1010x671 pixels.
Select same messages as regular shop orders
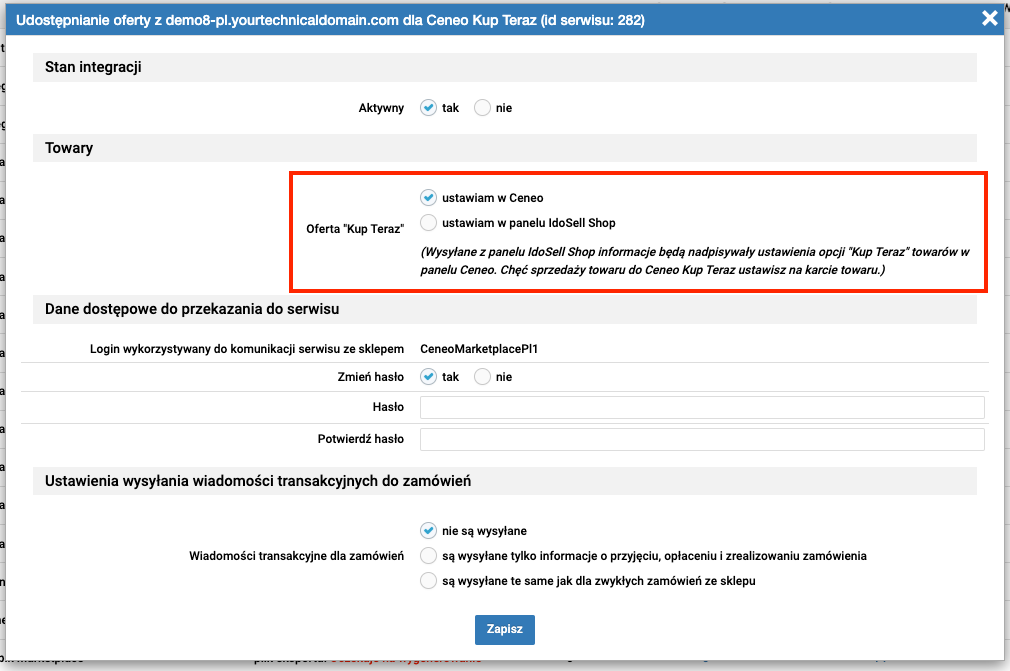pyautogui.click(x=428, y=581)
